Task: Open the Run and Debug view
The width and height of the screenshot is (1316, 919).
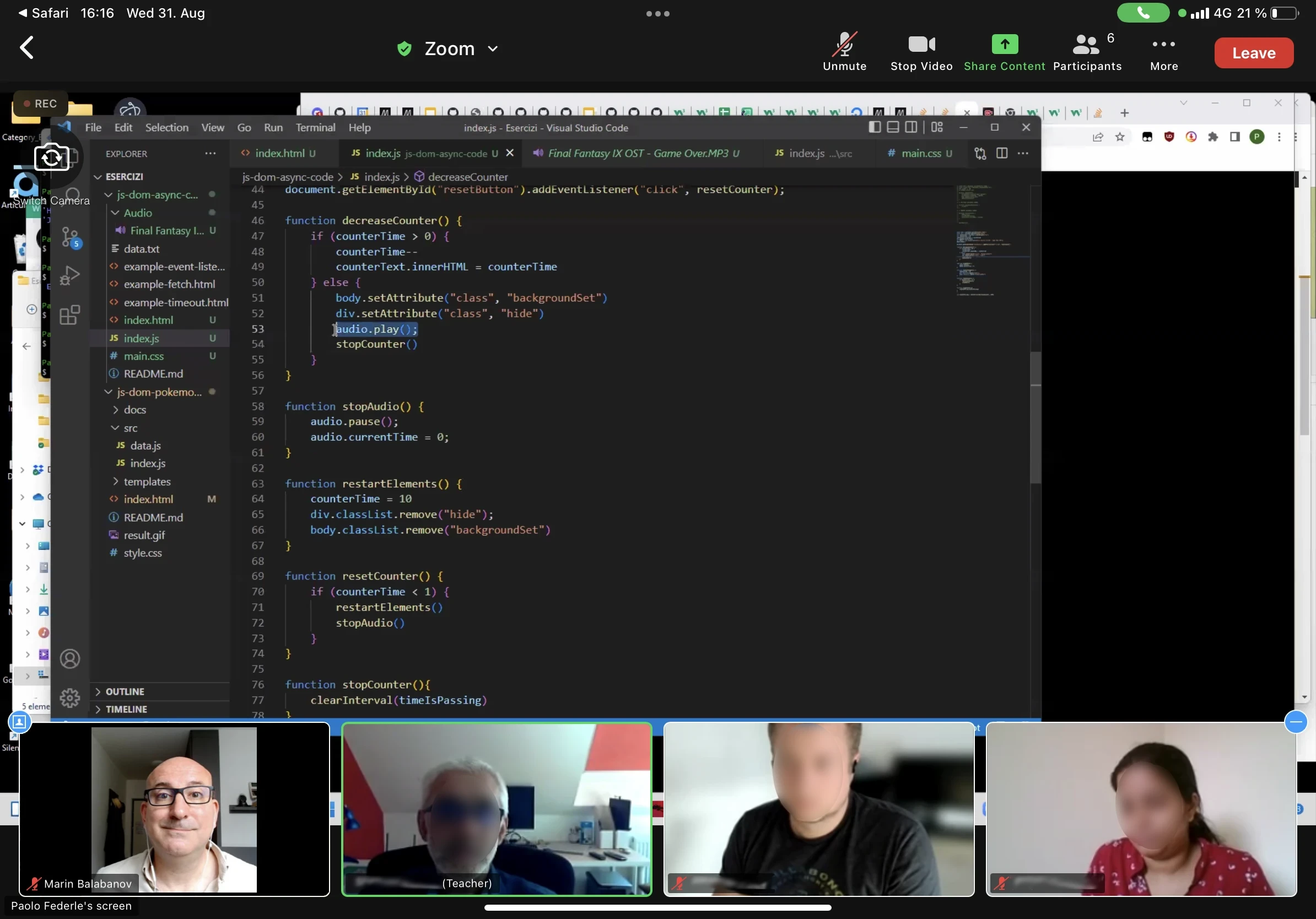Action: pyautogui.click(x=69, y=275)
